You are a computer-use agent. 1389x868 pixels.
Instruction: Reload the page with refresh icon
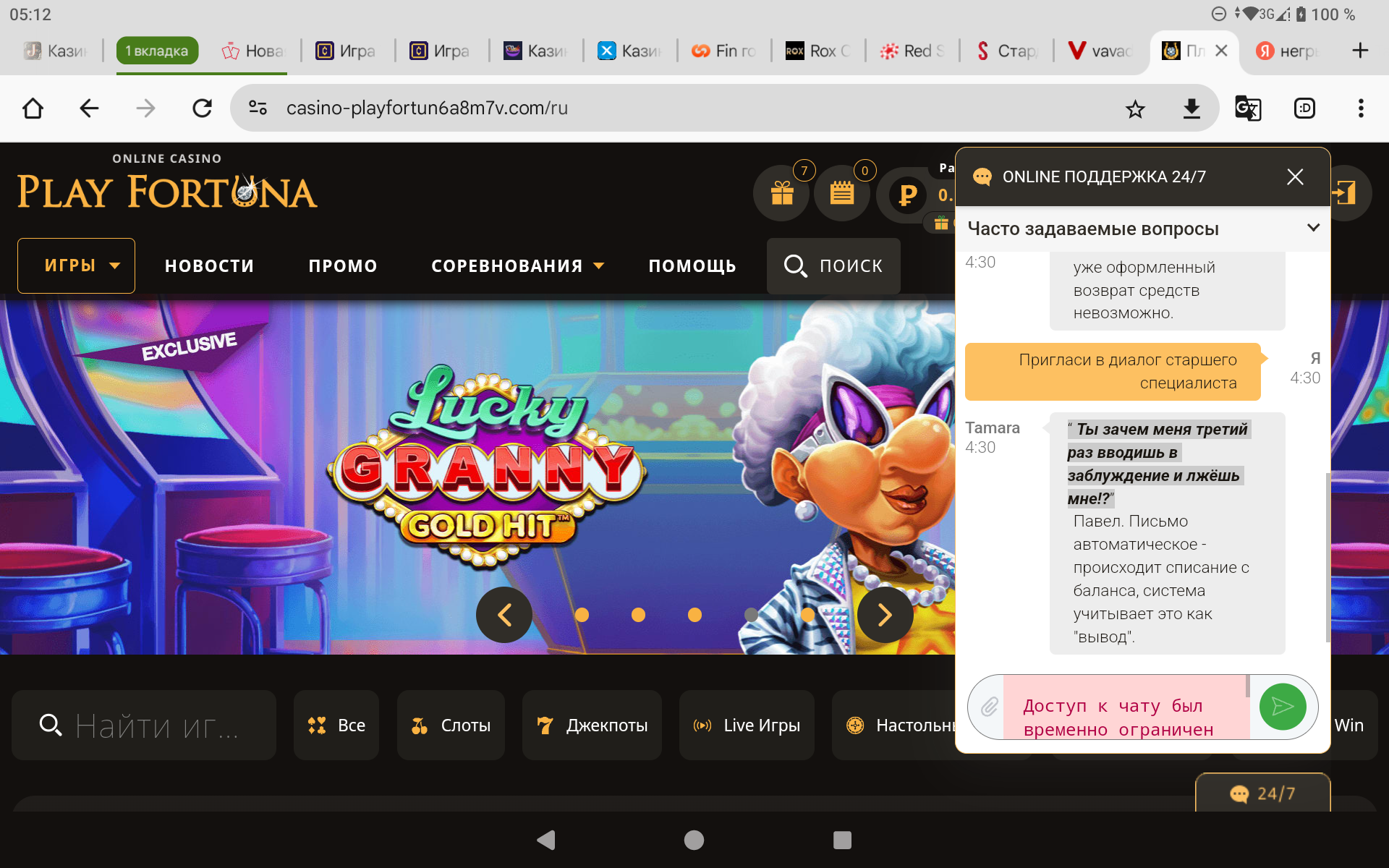point(202,109)
